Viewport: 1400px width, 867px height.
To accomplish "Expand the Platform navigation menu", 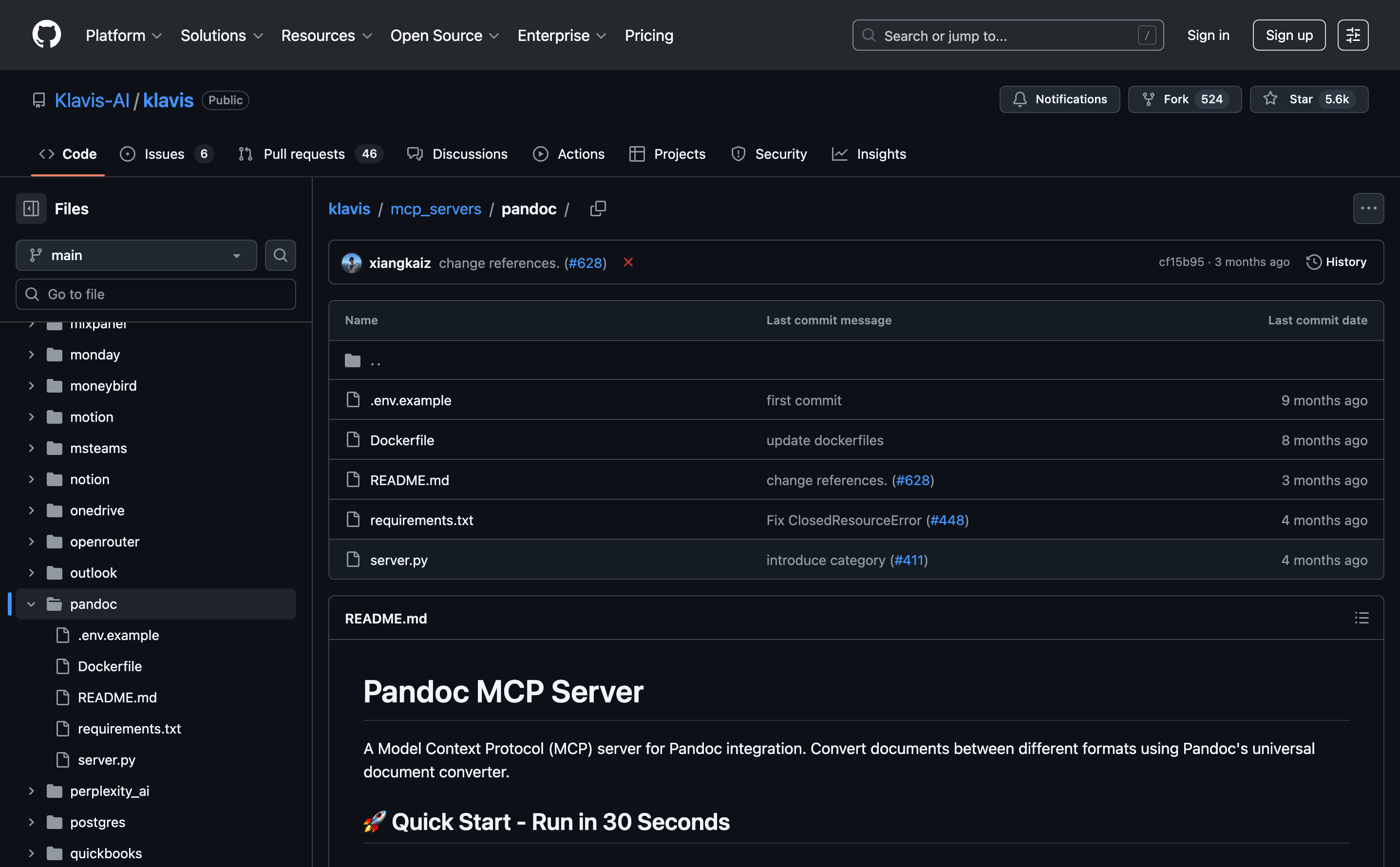I will click(123, 36).
